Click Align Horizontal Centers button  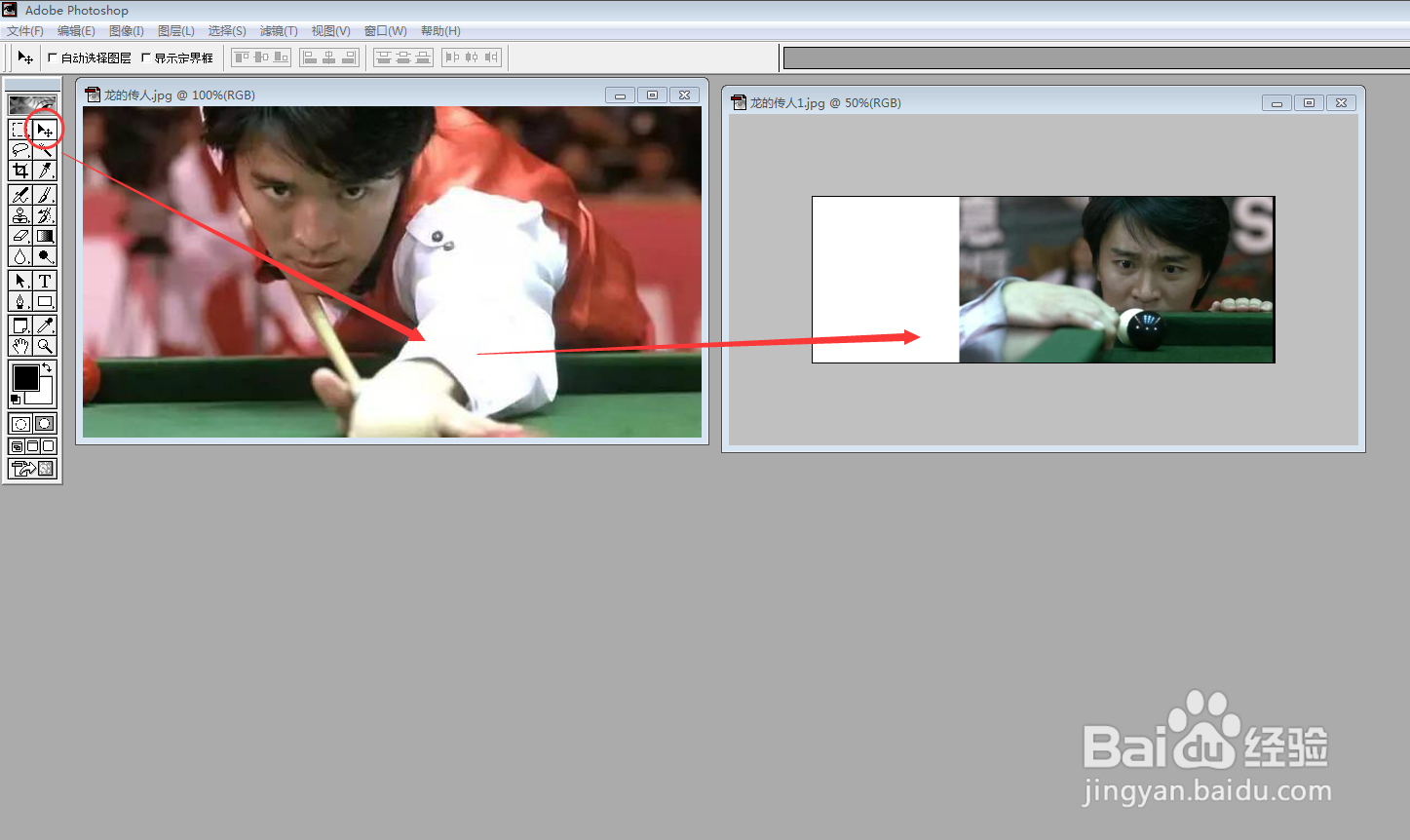329,57
